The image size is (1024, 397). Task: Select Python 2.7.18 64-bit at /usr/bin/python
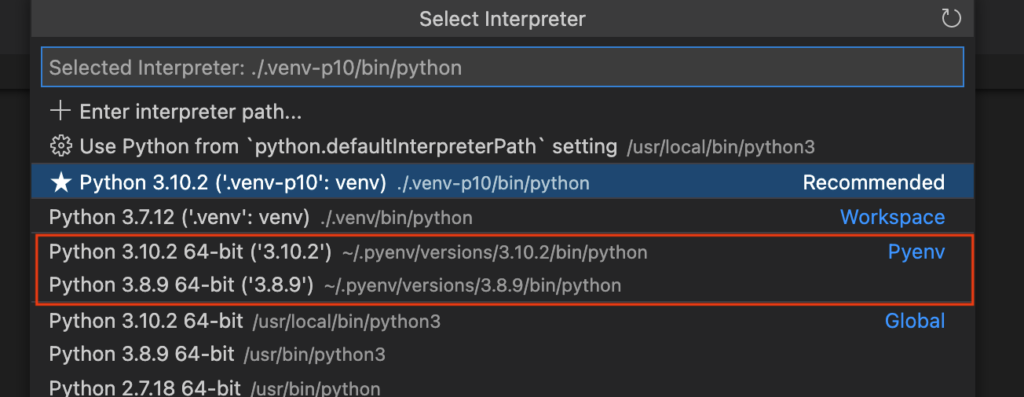coord(502,389)
